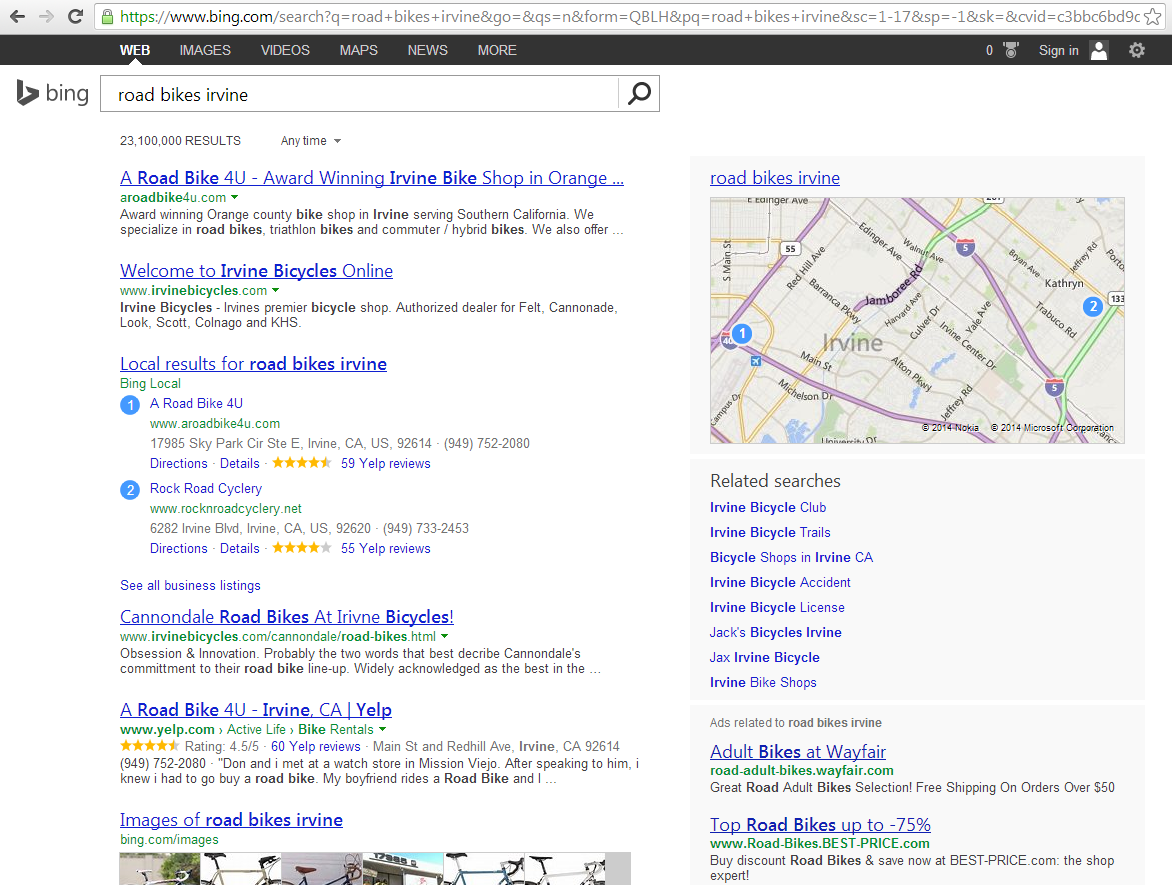Get Directions to A Road Bike 4U
1172x885 pixels.
coord(179,463)
